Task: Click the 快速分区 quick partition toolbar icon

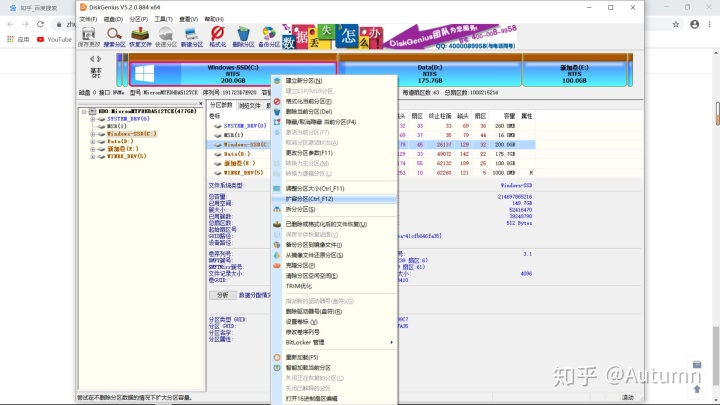Action: pyautogui.click(x=166, y=37)
